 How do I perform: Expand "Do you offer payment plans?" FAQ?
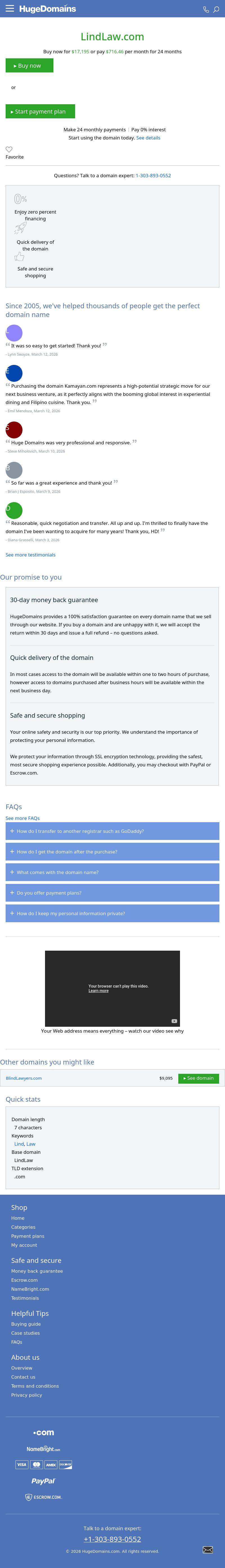112,893
